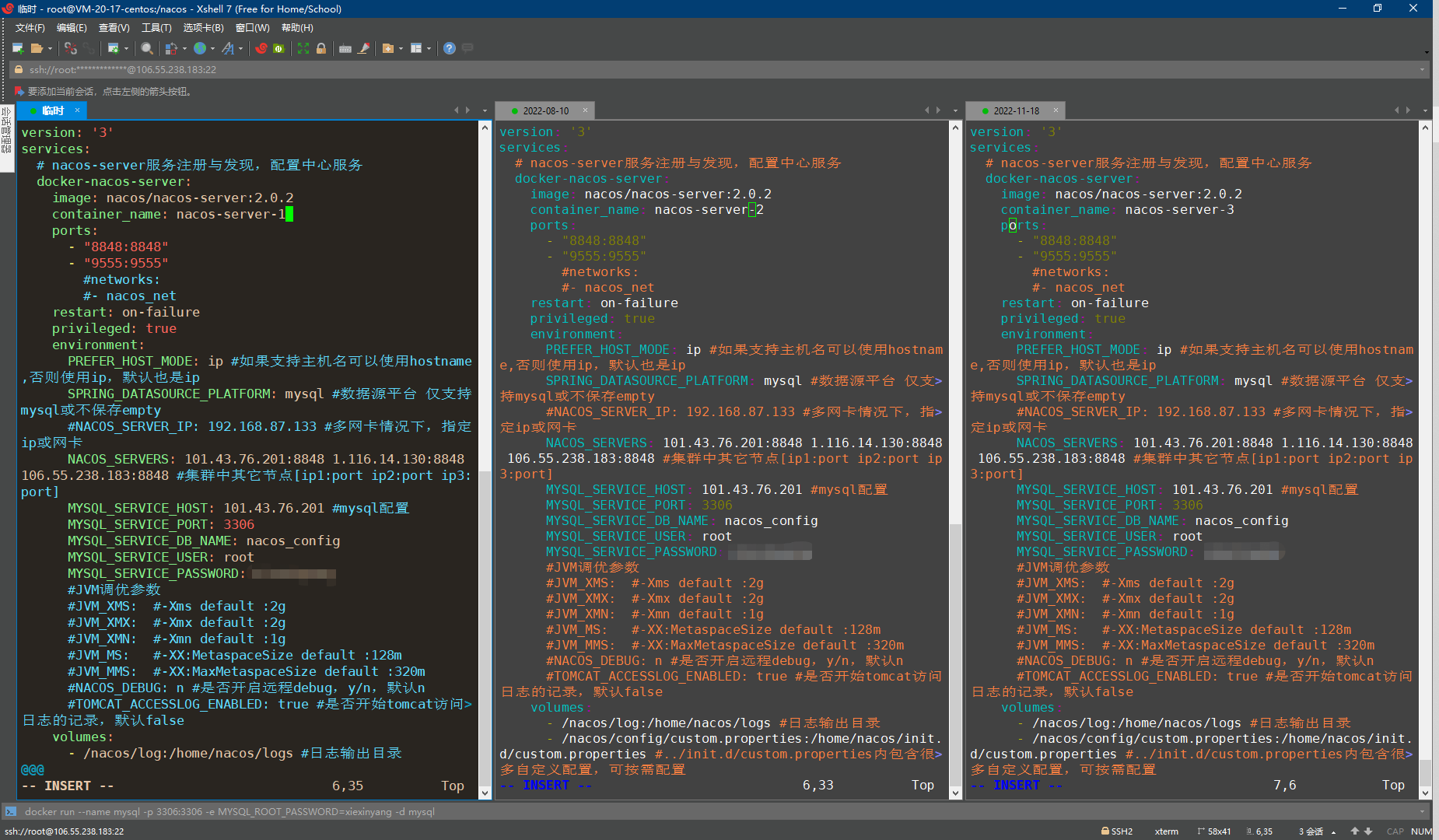Click the xterm status bar entry

point(1166,831)
